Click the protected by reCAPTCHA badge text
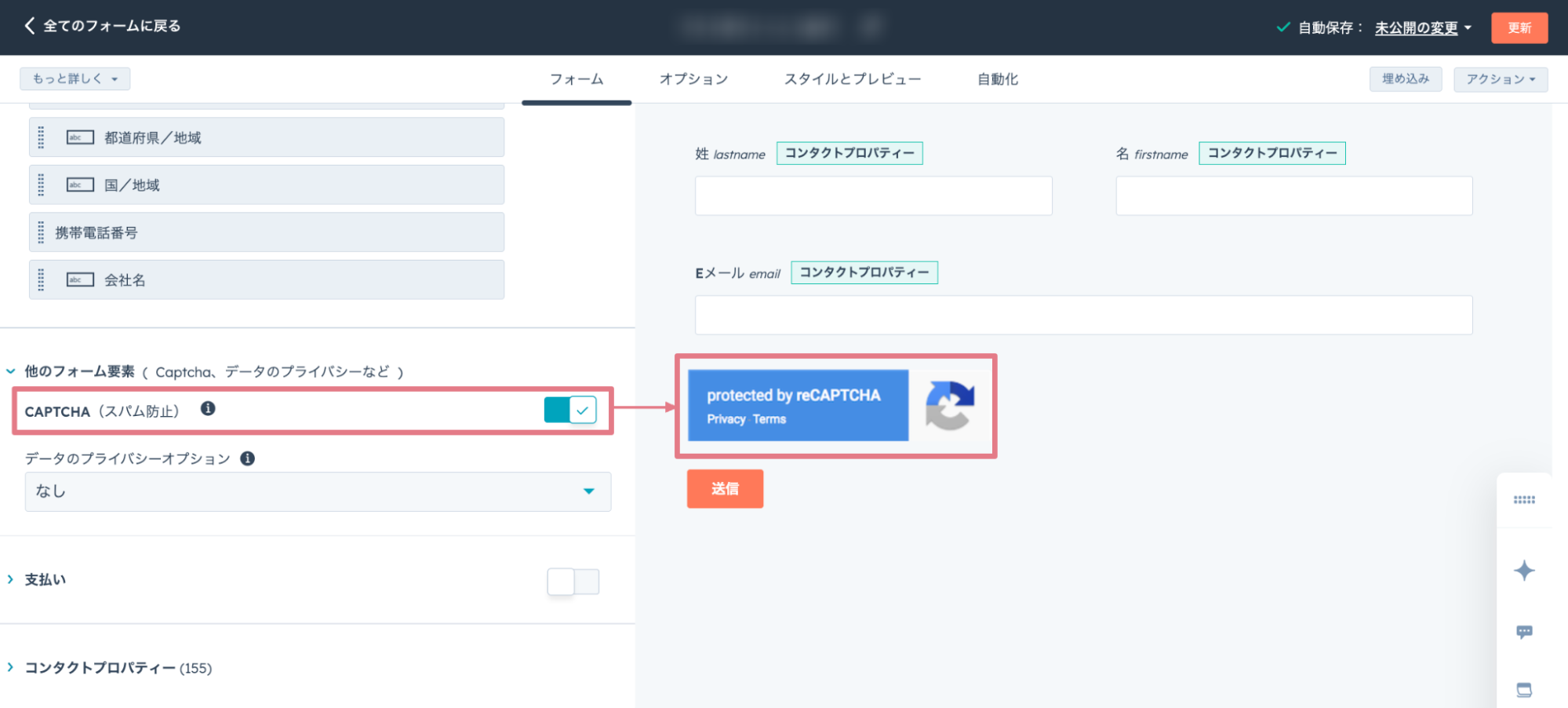Screen dimensions: 1568x708 (x=794, y=396)
